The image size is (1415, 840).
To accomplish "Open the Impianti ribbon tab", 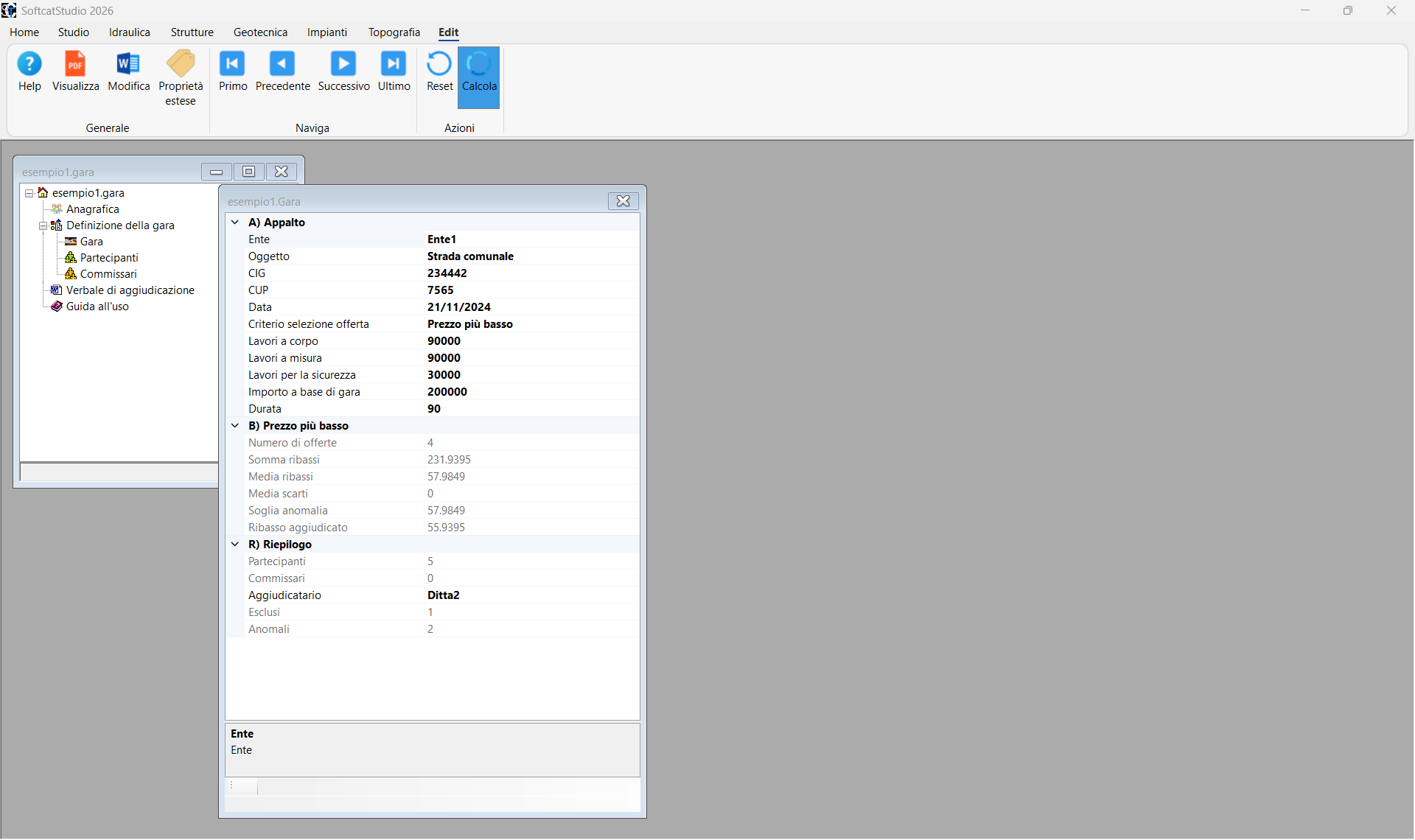I will [327, 32].
